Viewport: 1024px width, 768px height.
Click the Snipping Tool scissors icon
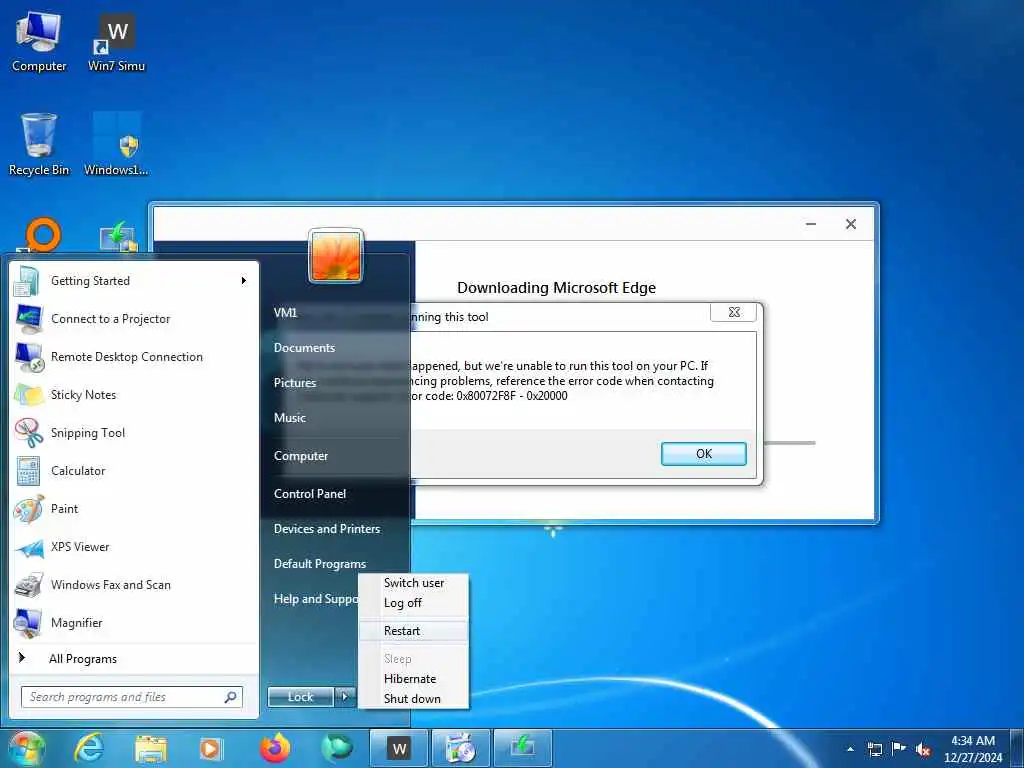tap(29, 433)
